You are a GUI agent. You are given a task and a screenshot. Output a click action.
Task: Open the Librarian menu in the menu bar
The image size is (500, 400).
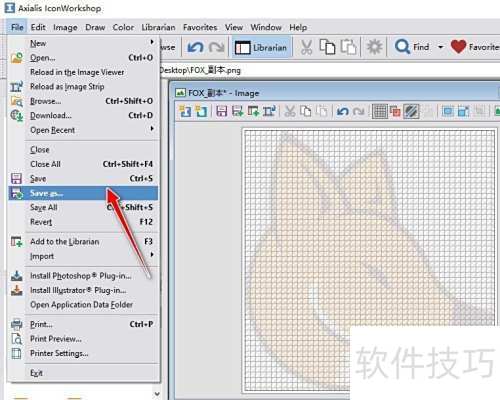tap(158, 27)
